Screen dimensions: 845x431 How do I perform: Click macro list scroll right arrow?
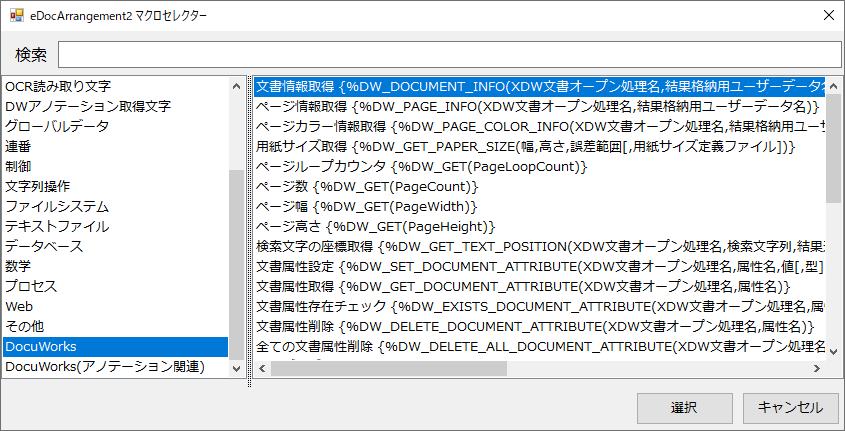coord(817,369)
